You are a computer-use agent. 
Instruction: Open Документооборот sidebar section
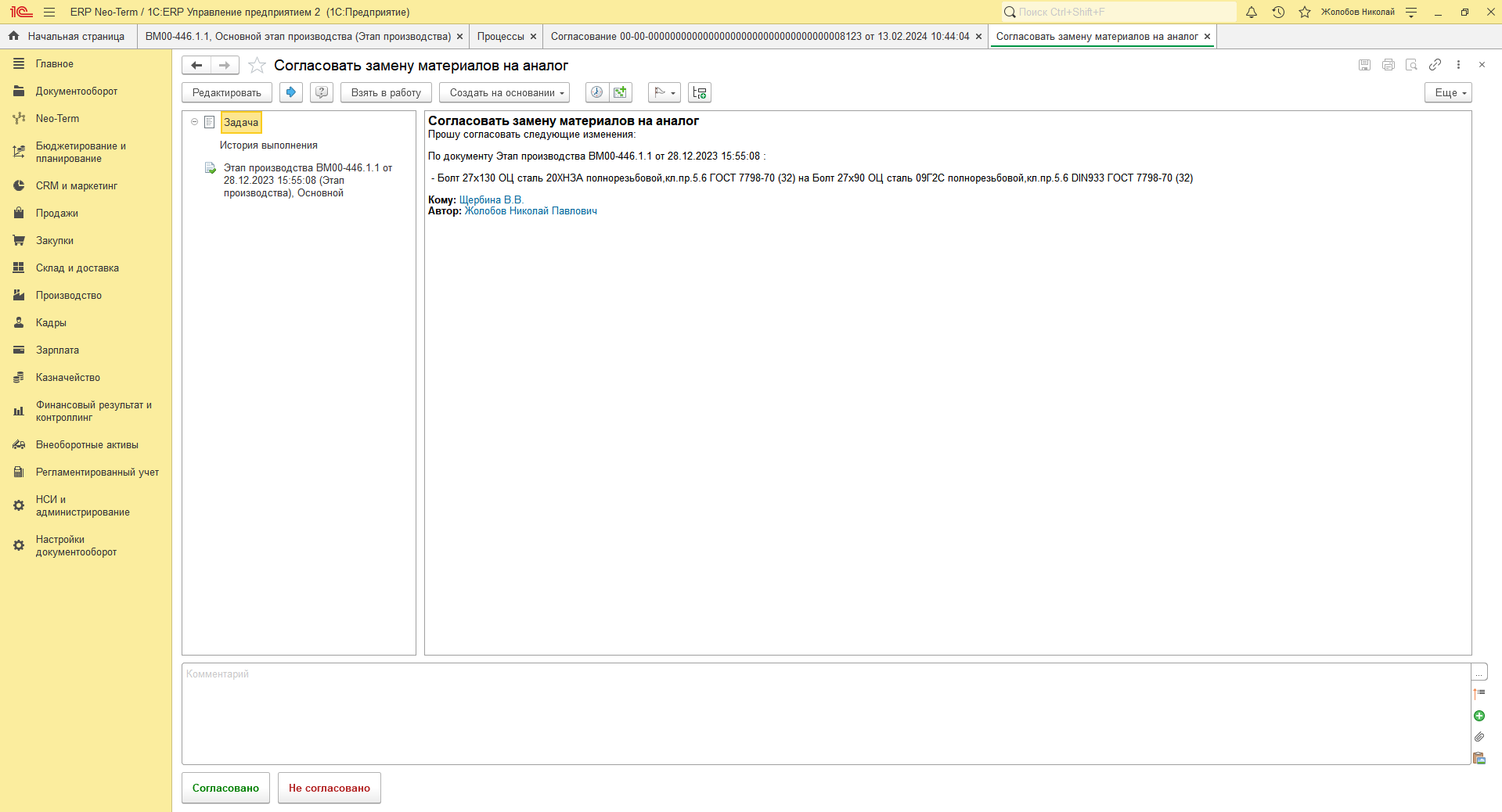pyautogui.click(x=77, y=92)
